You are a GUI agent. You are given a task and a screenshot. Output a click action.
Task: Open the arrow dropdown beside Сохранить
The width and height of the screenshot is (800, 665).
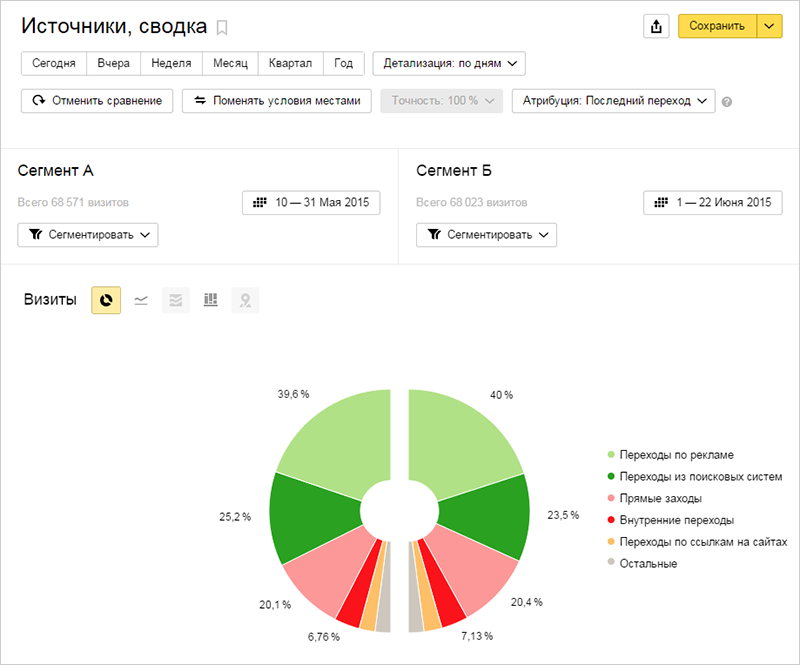point(769,26)
